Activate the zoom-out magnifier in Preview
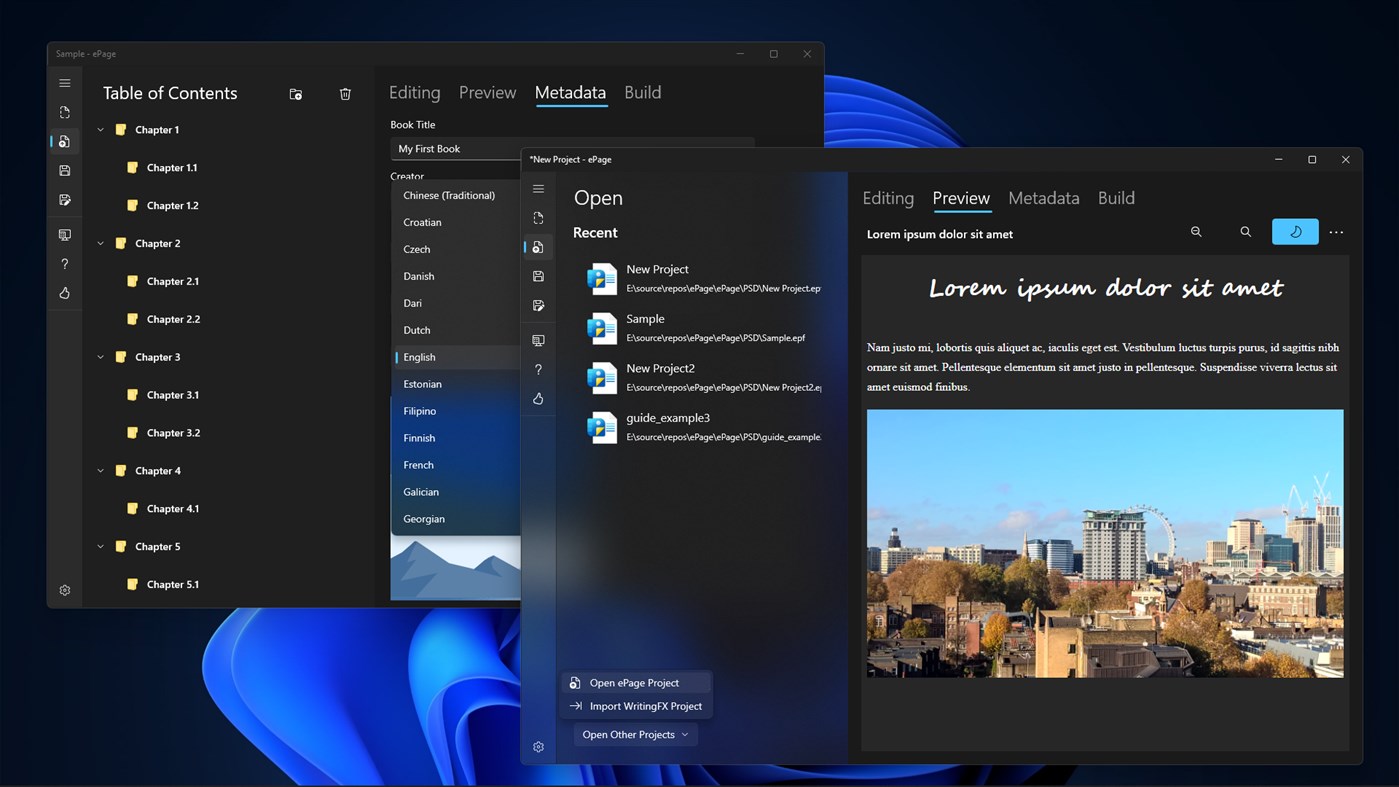The height and width of the screenshot is (787, 1399). click(x=1196, y=231)
